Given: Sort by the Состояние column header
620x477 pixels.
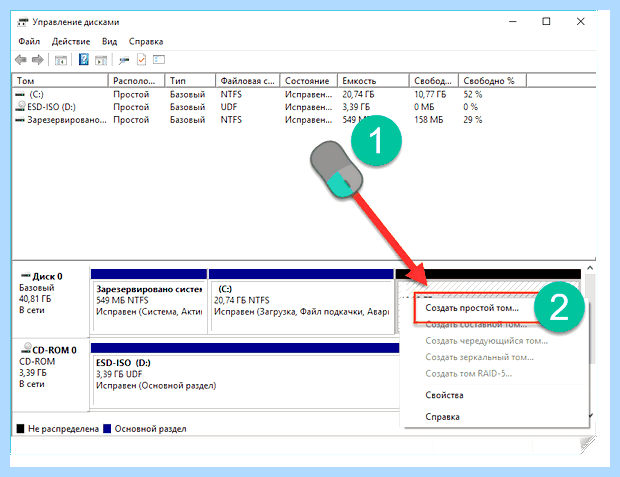Looking at the screenshot, I should click(308, 81).
